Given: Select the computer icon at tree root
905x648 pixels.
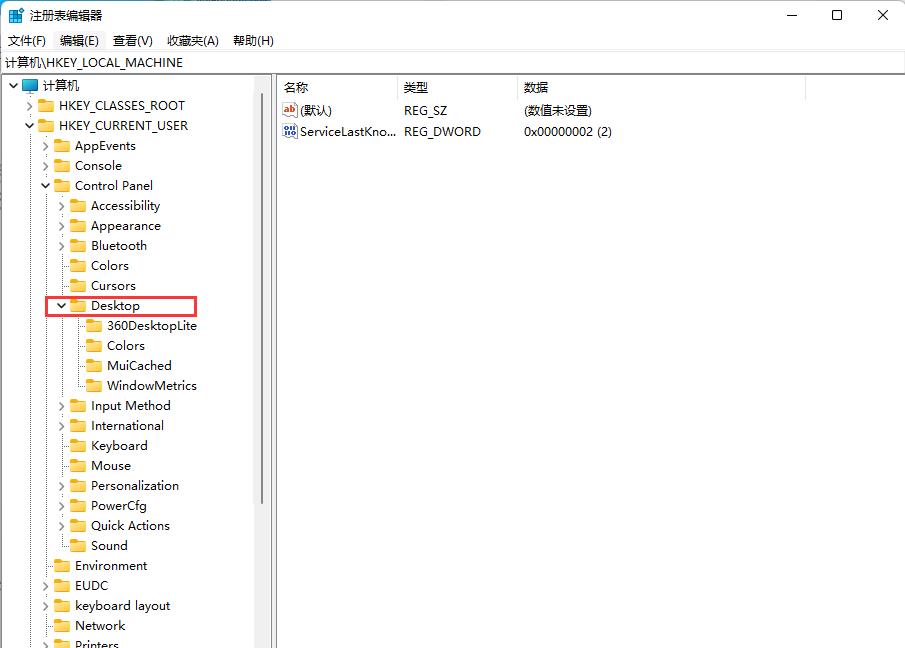Looking at the screenshot, I should tap(30, 86).
